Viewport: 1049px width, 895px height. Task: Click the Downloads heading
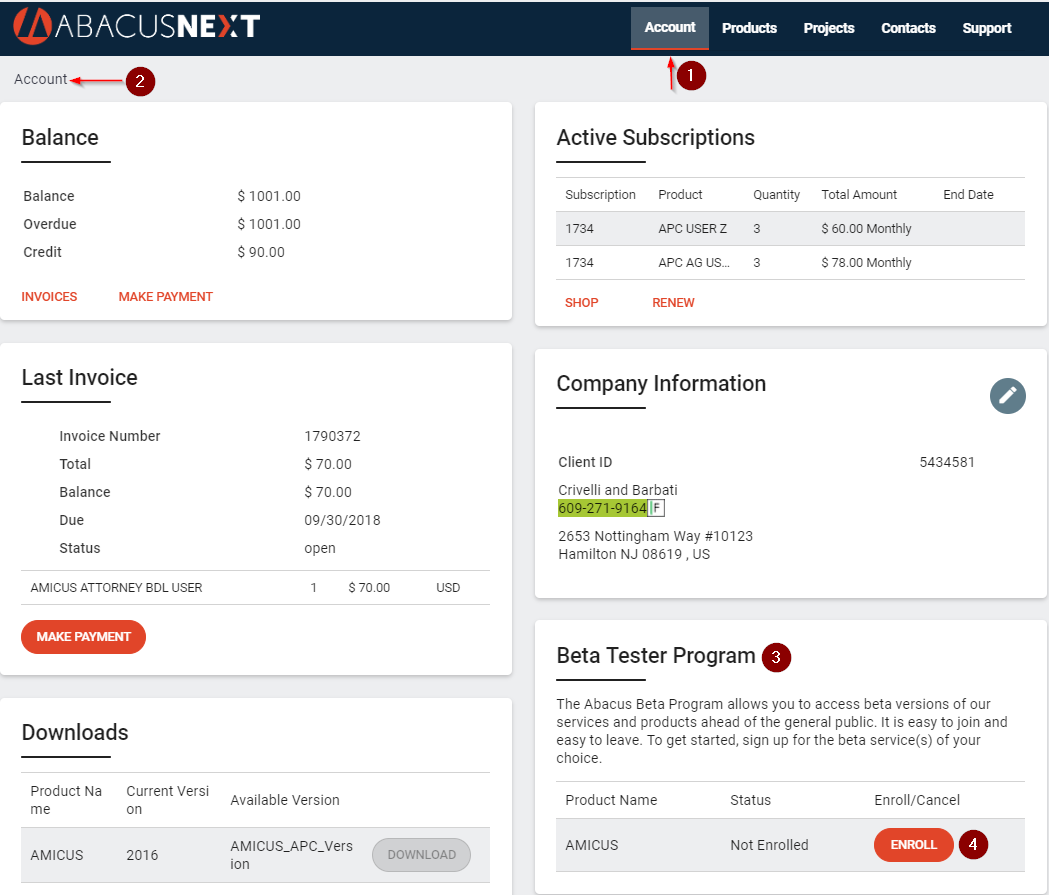tap(75, 732)
